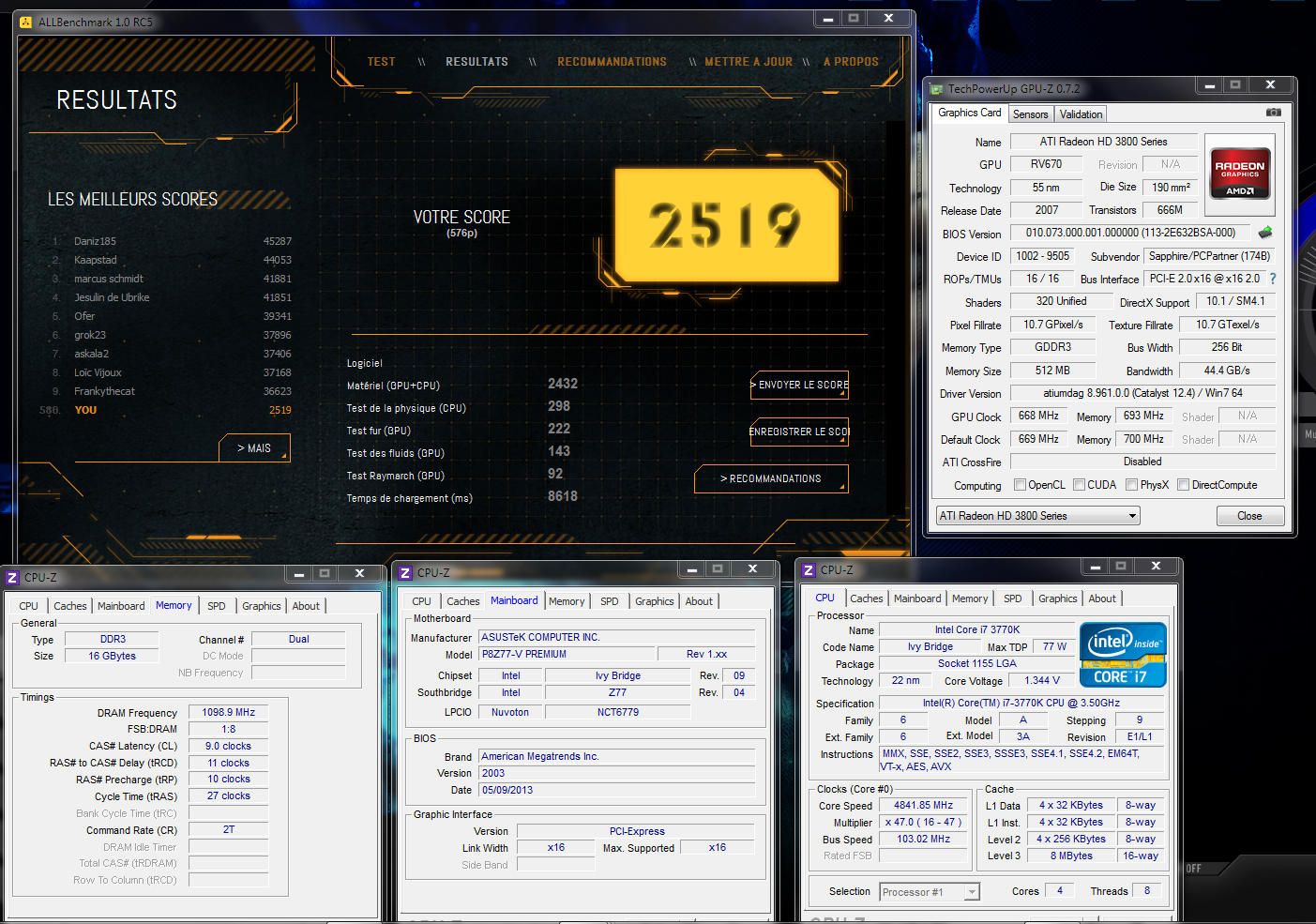Open the Validation tab in GPU-Z

pos(1082,114)
